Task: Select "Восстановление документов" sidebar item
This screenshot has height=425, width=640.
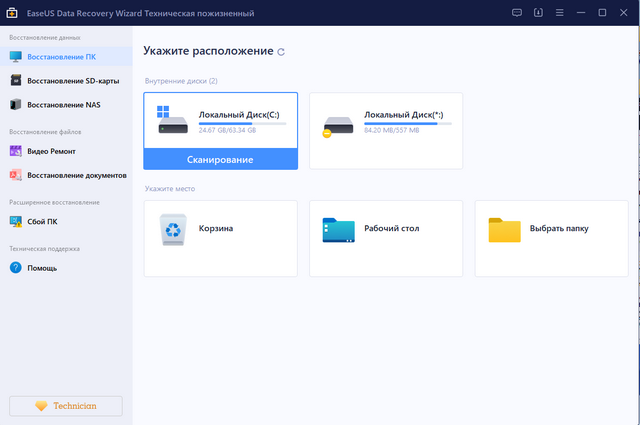Action: click(74, 175)
